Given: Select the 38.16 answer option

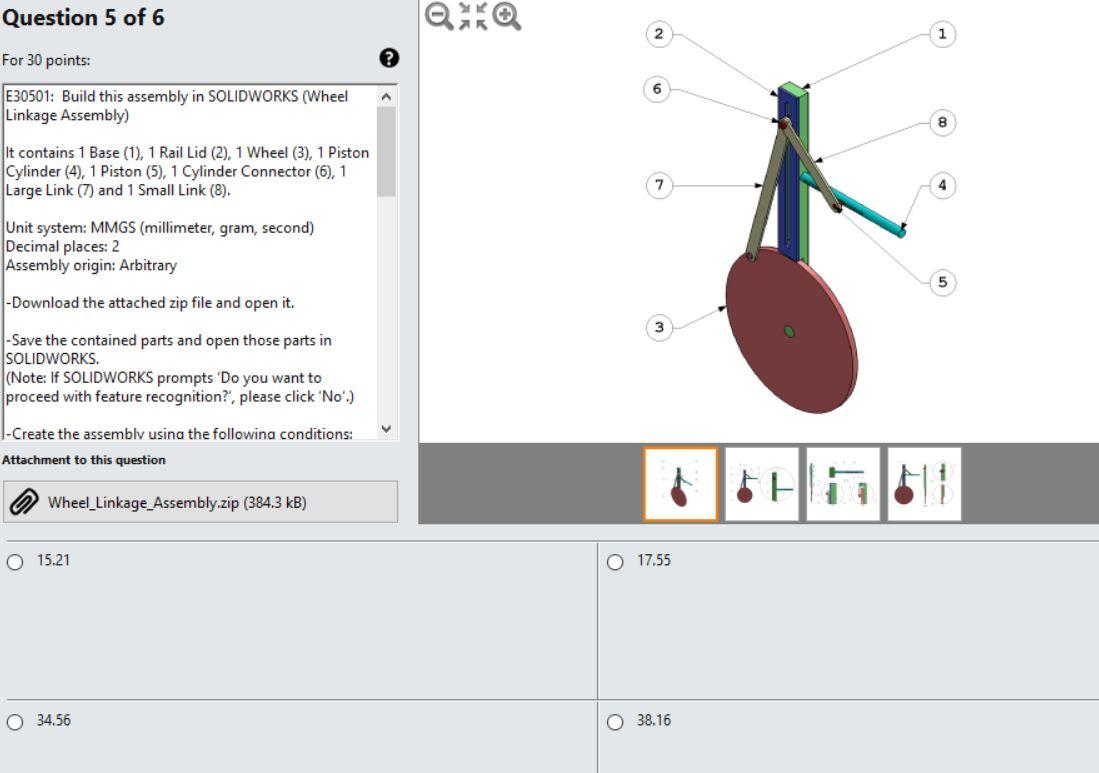Looking at the screenshot, I should pos(615,722).
